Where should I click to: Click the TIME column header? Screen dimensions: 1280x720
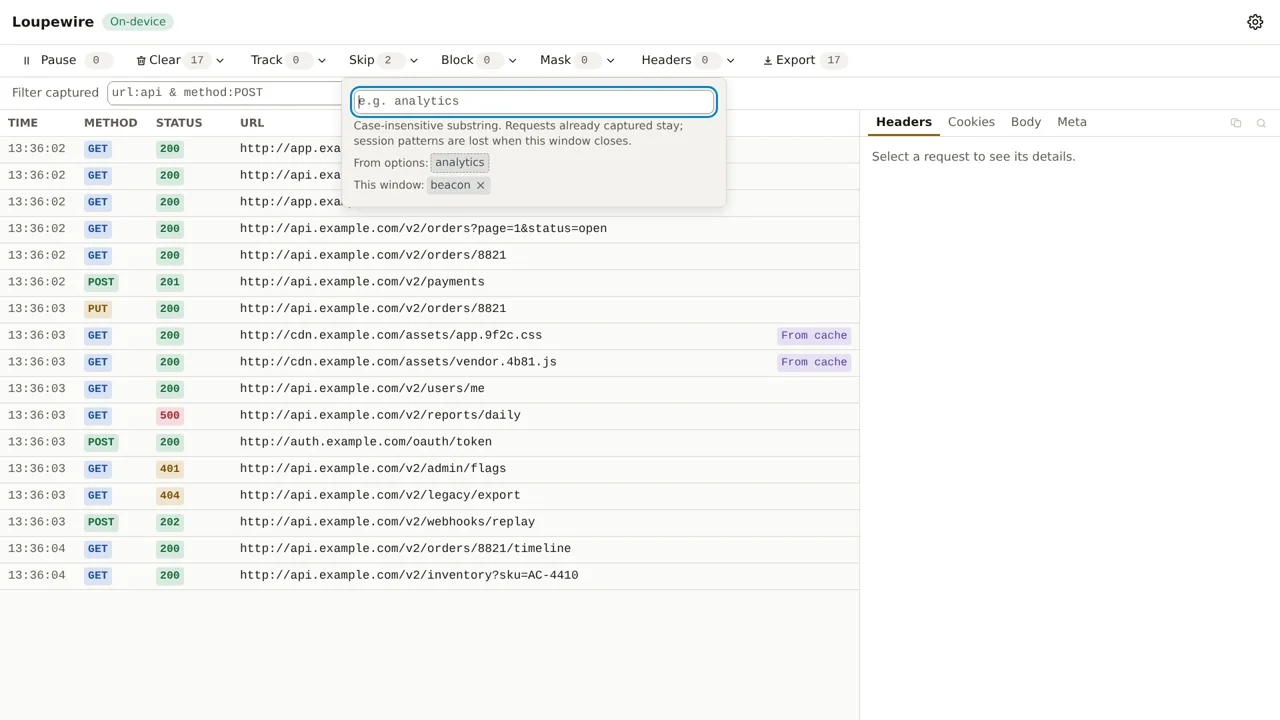point(23,123)
